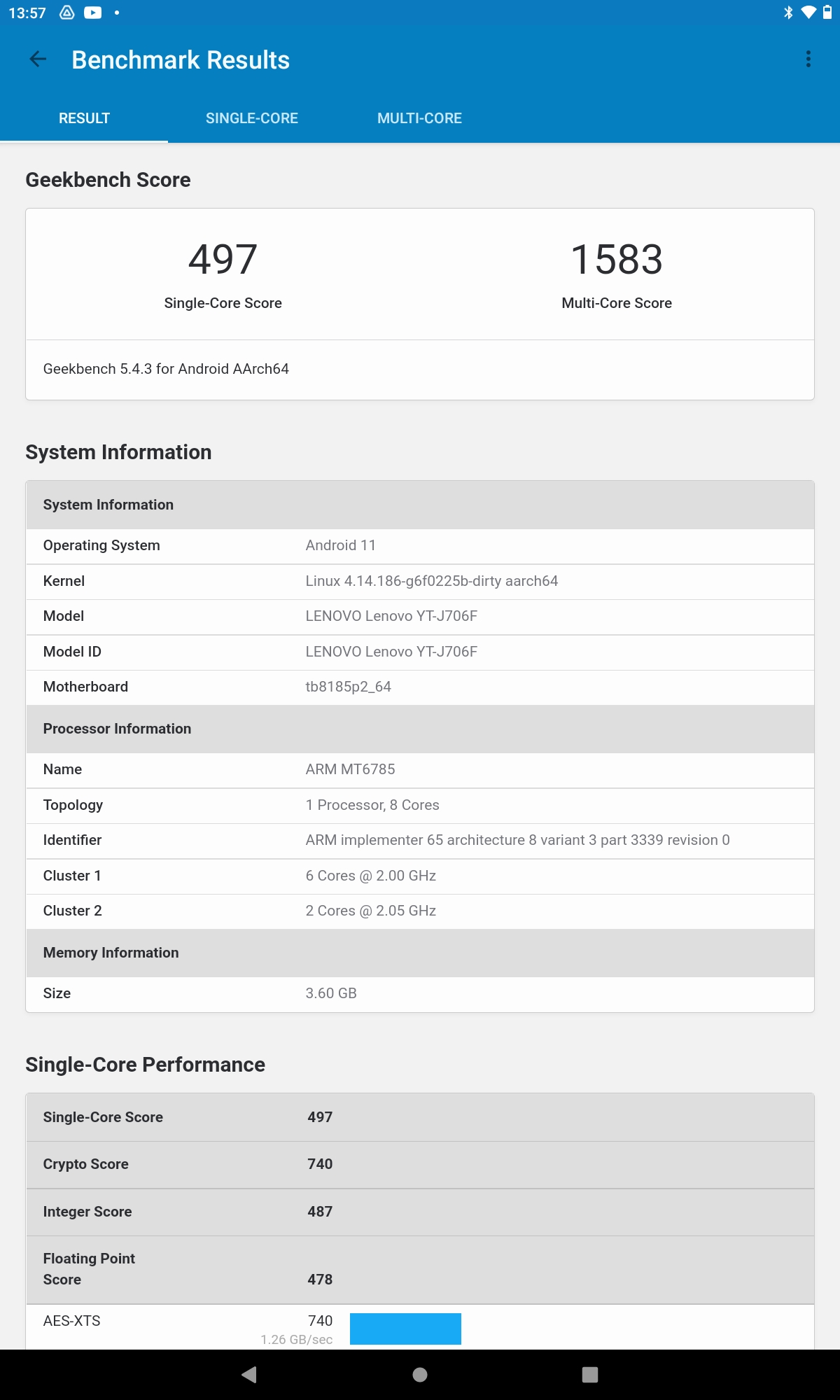Tap the battery icon in status bar
This screenshot has height=1400, width=840.
(827, 13)
